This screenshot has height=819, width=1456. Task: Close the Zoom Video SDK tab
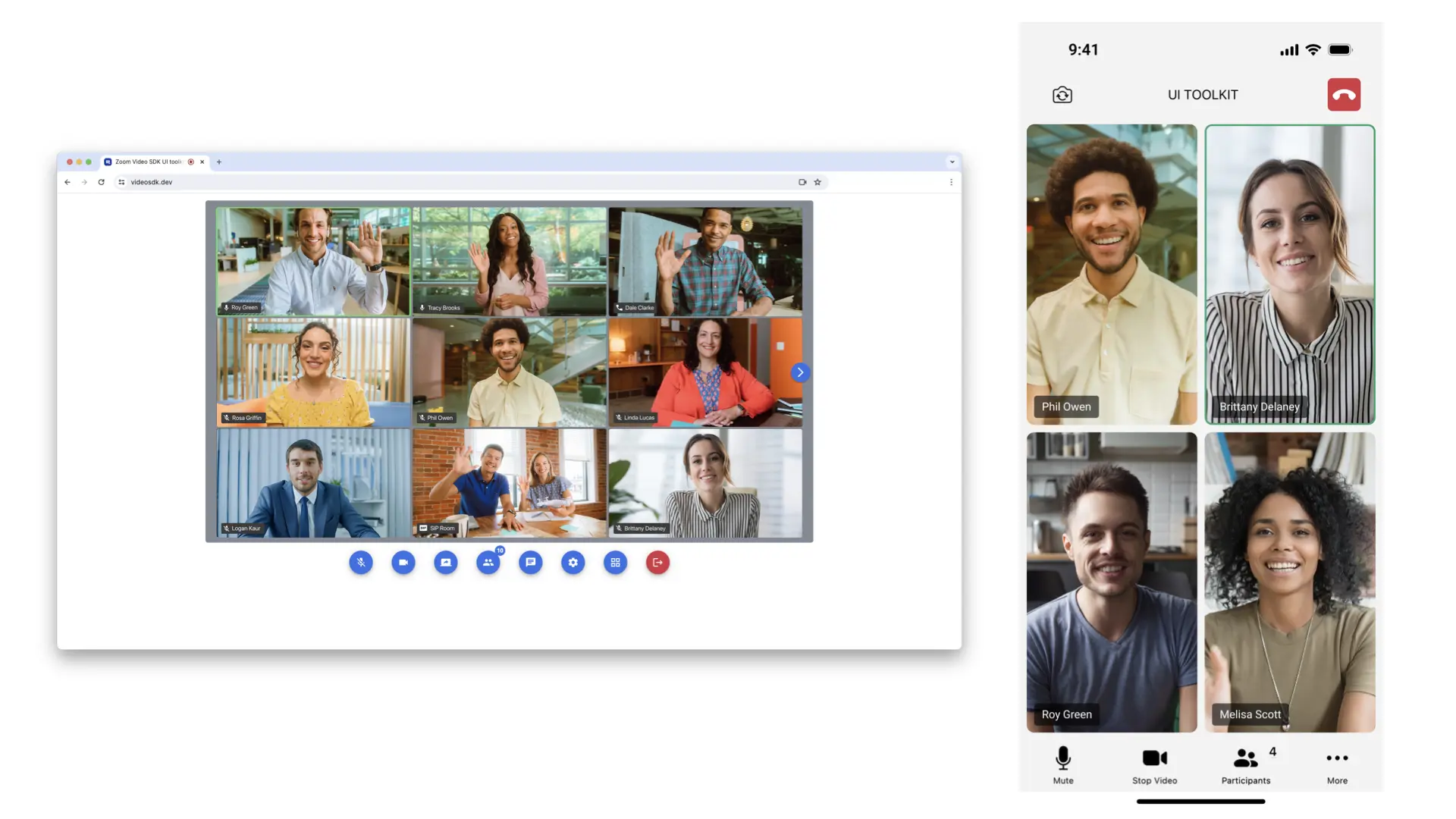point(202,162)
